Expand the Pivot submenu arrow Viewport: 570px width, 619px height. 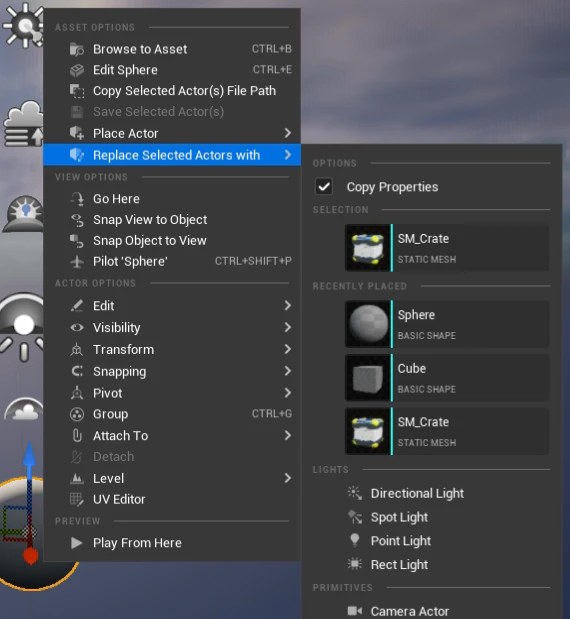pyautogui.click(x=288, y=393)
